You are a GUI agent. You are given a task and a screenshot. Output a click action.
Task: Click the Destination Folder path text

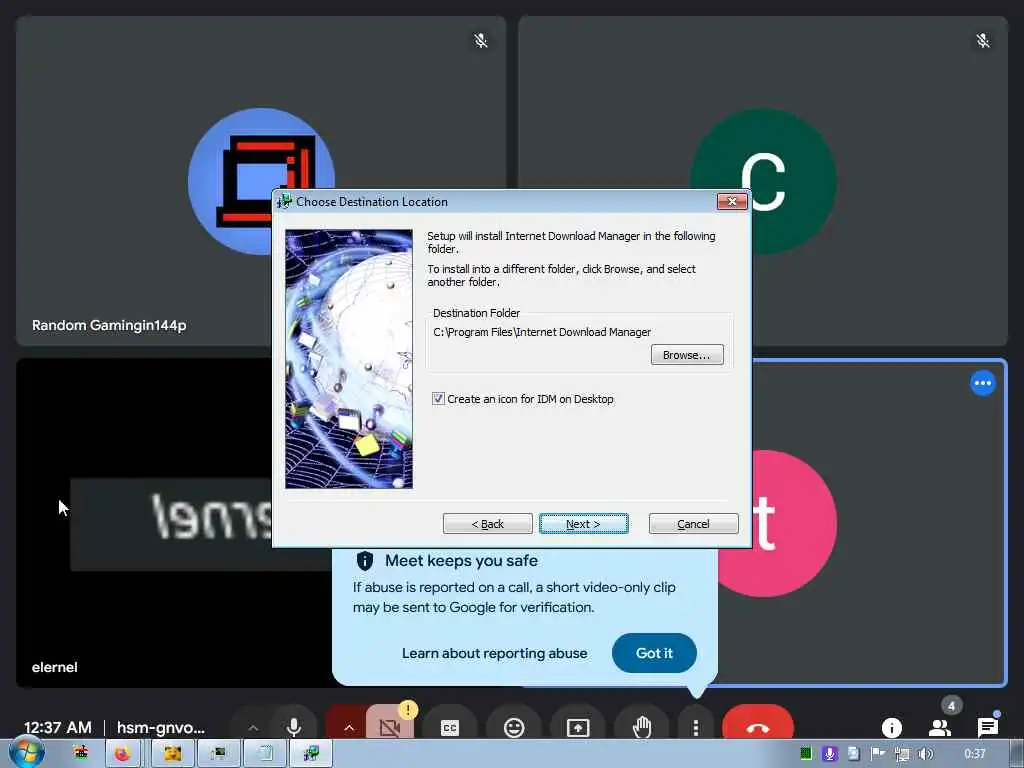tap(542, 332)
